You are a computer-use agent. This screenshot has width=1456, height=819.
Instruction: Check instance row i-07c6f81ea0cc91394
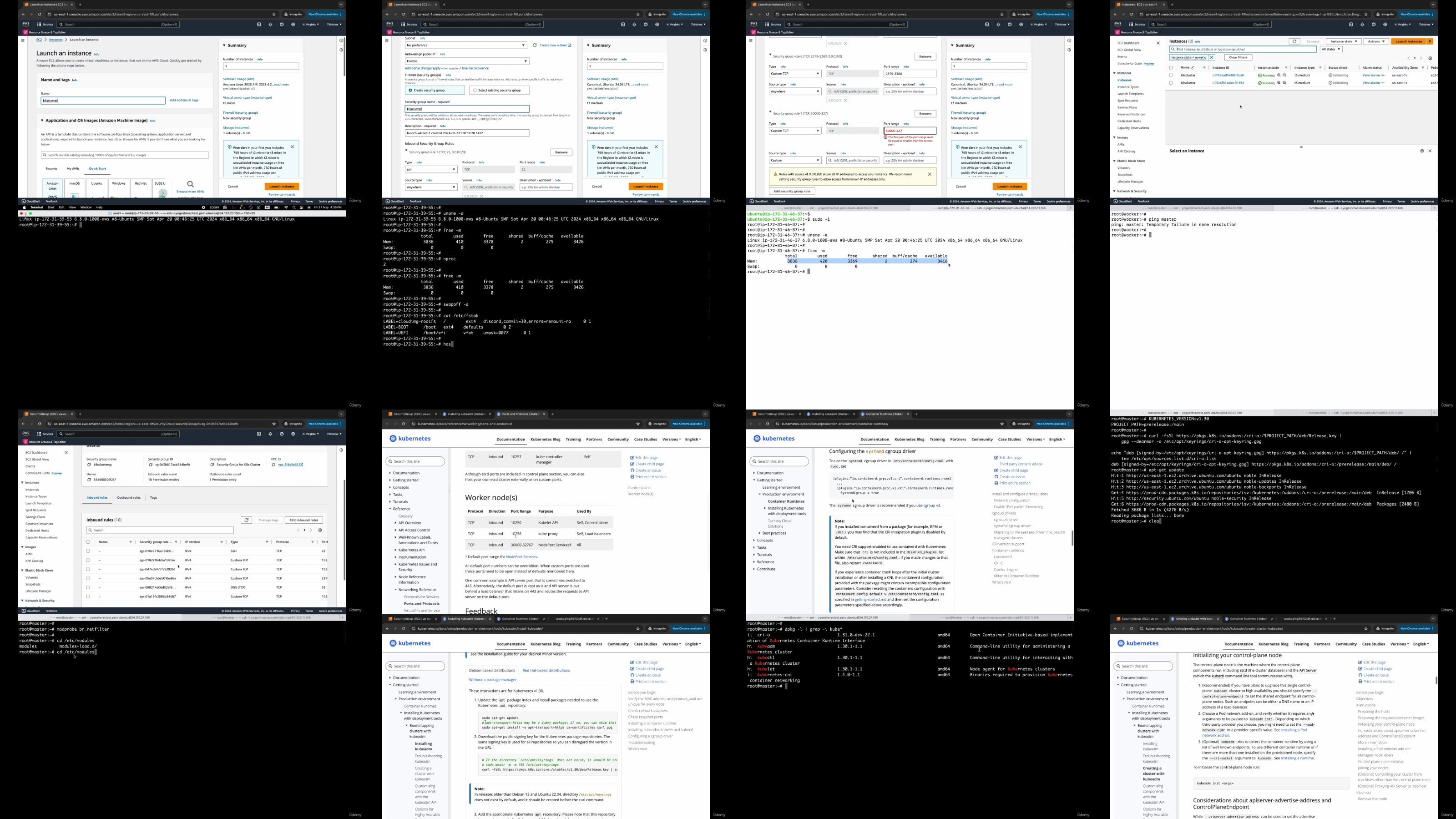coord(1171,83)
